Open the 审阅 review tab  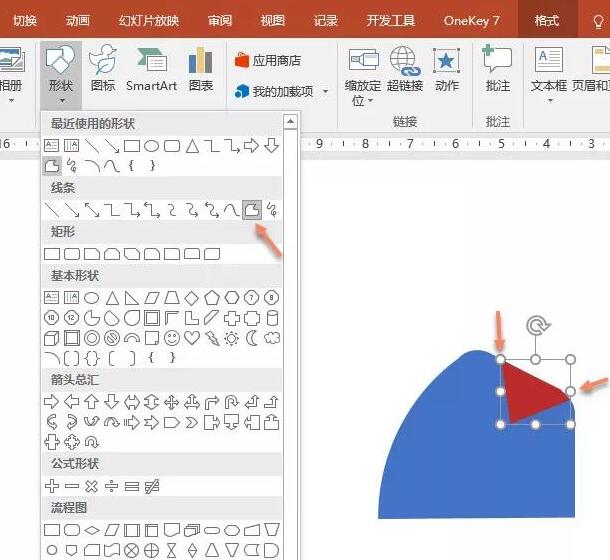[x=220, y=20]
